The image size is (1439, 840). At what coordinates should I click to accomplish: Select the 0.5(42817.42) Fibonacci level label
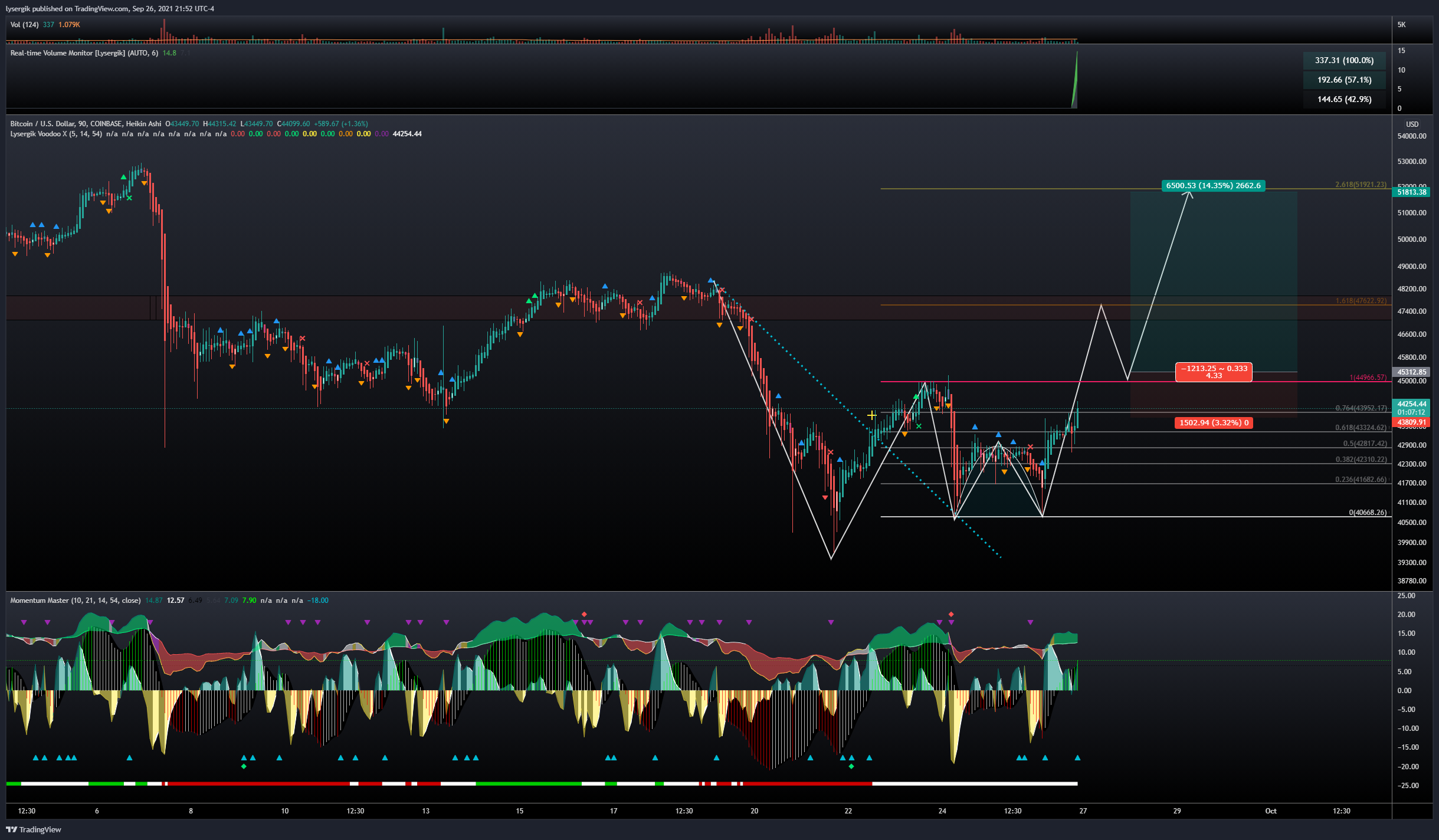pyautogui.click(x=1365, y=444)
